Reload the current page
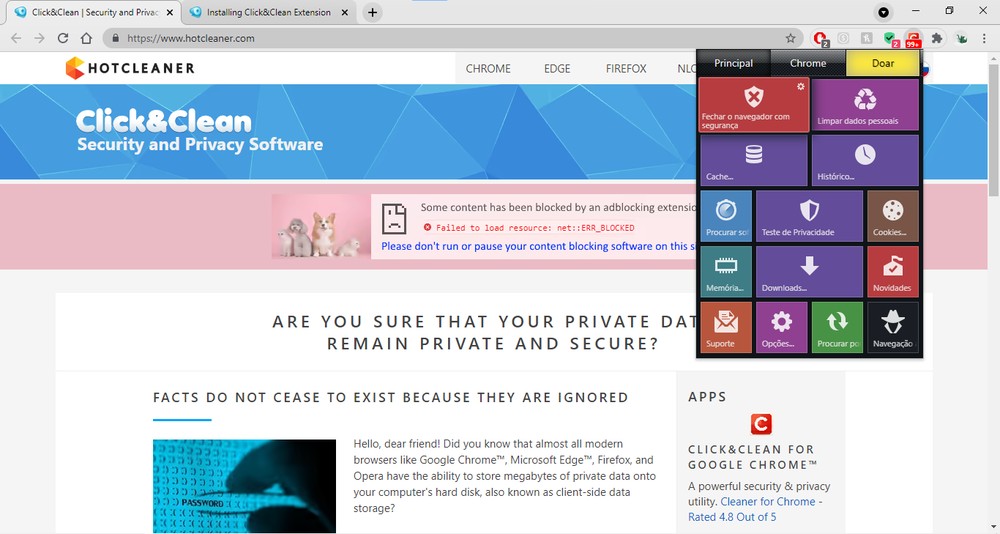Viewport: 1000px width, 534px height. coord(62,38)
